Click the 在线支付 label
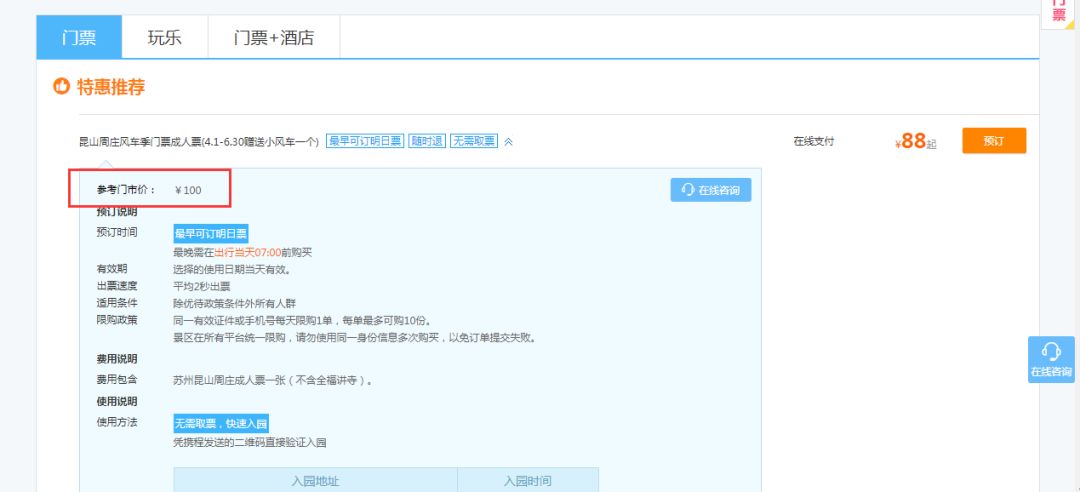 pyautogui.click(x=813, y=141)
